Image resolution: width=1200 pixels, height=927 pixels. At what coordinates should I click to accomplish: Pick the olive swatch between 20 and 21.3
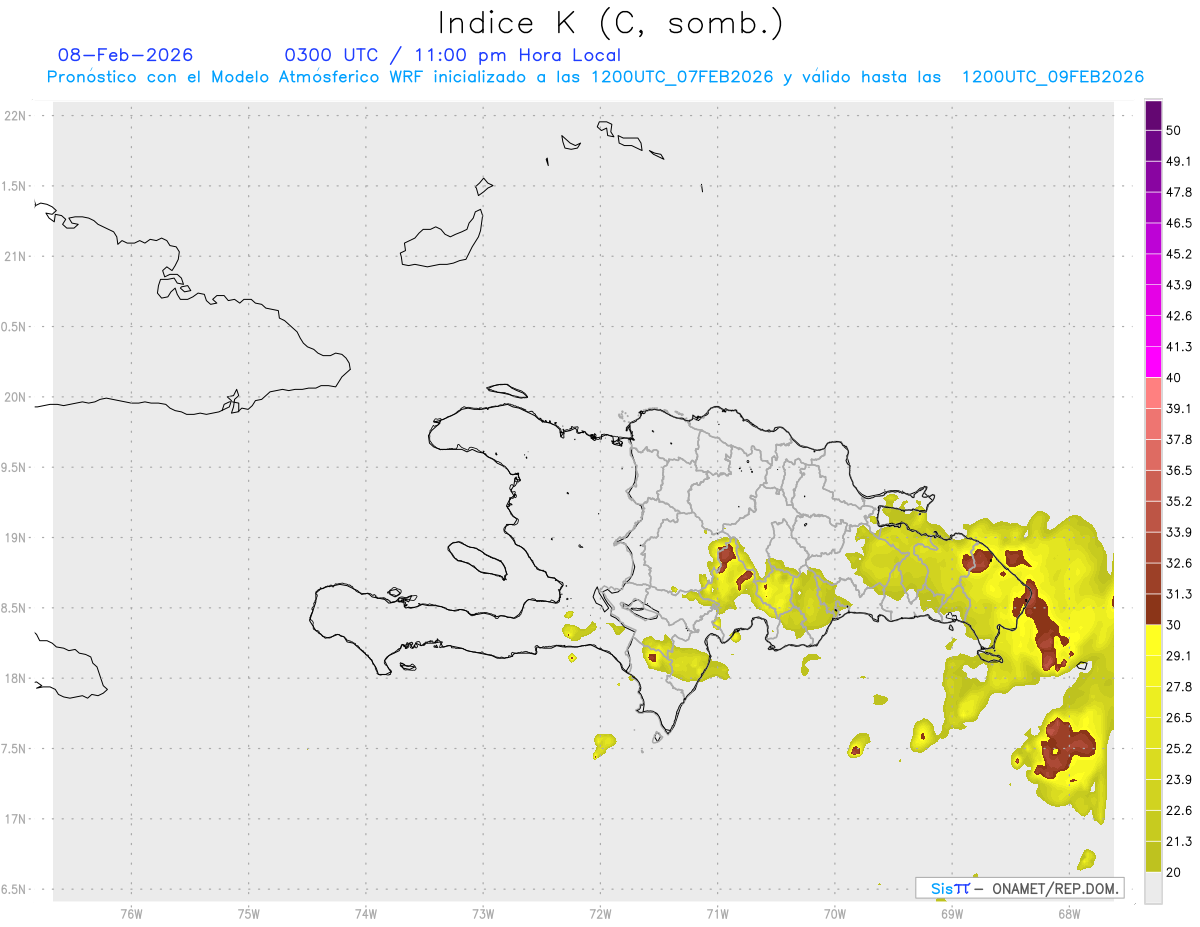[1153, 857]
